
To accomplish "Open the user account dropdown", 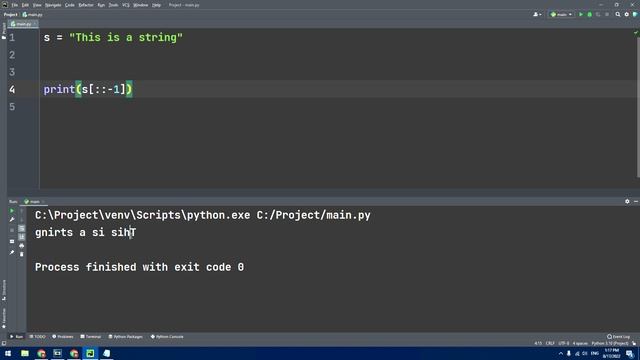I will 537,14.
